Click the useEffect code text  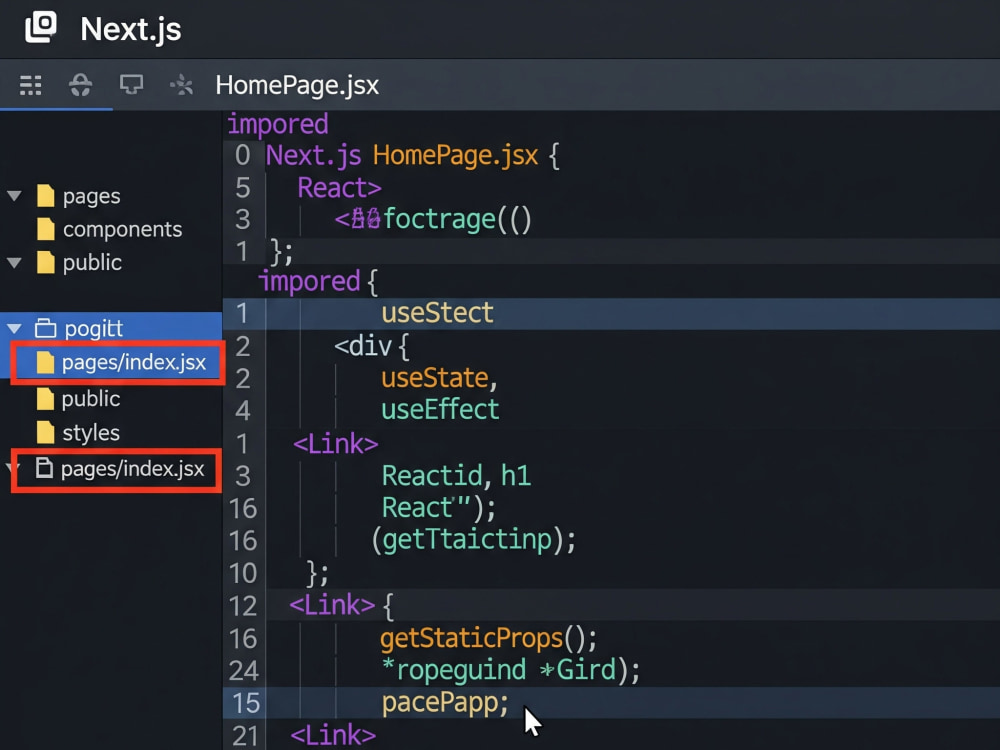coord(440,409)
